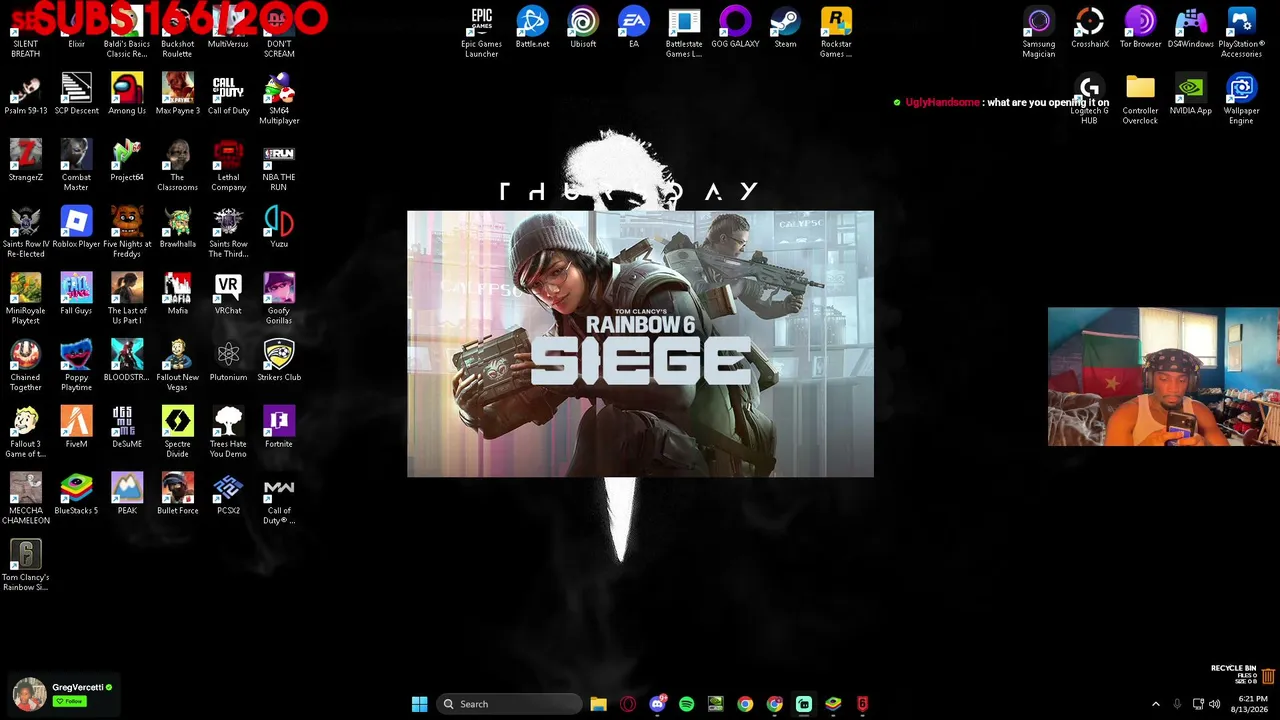Open Spotify from the taskbar
This screenshot has width=1280, height=720.
click(686, 704)
